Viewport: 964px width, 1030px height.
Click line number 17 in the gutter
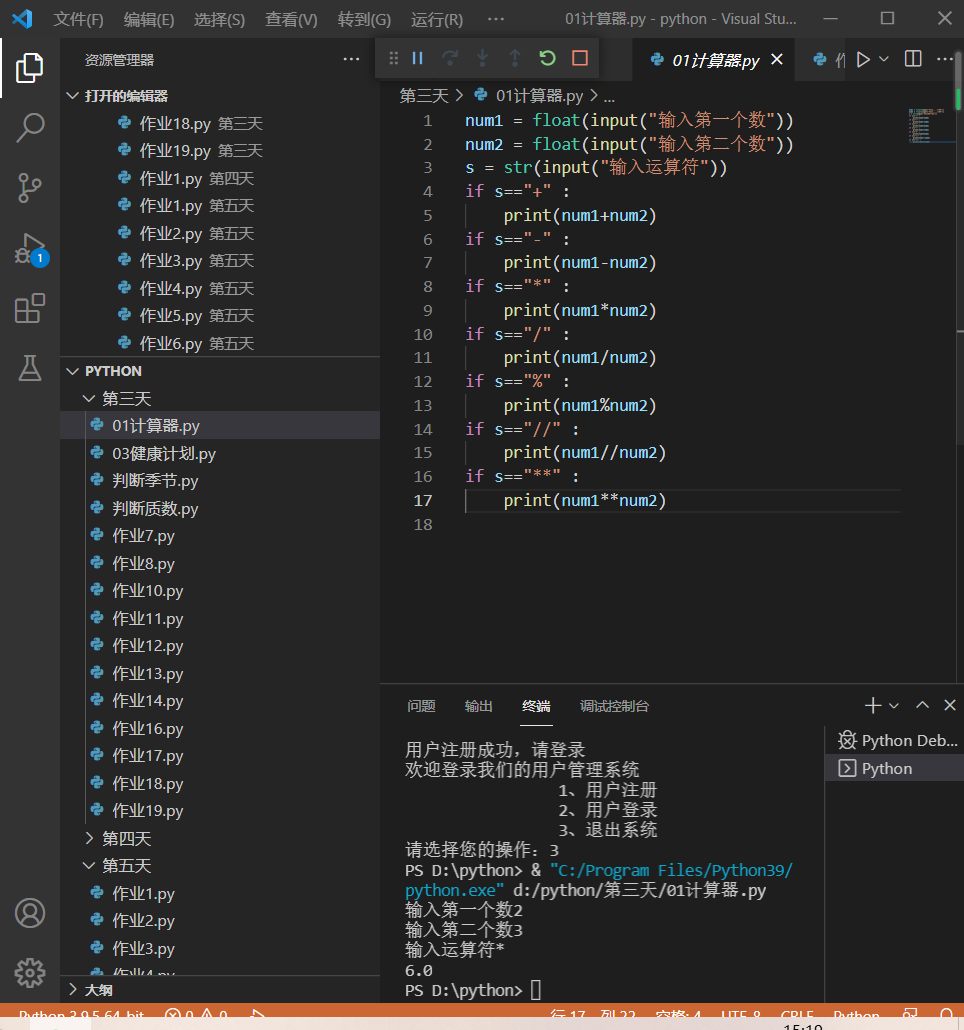tap(423, 501)
